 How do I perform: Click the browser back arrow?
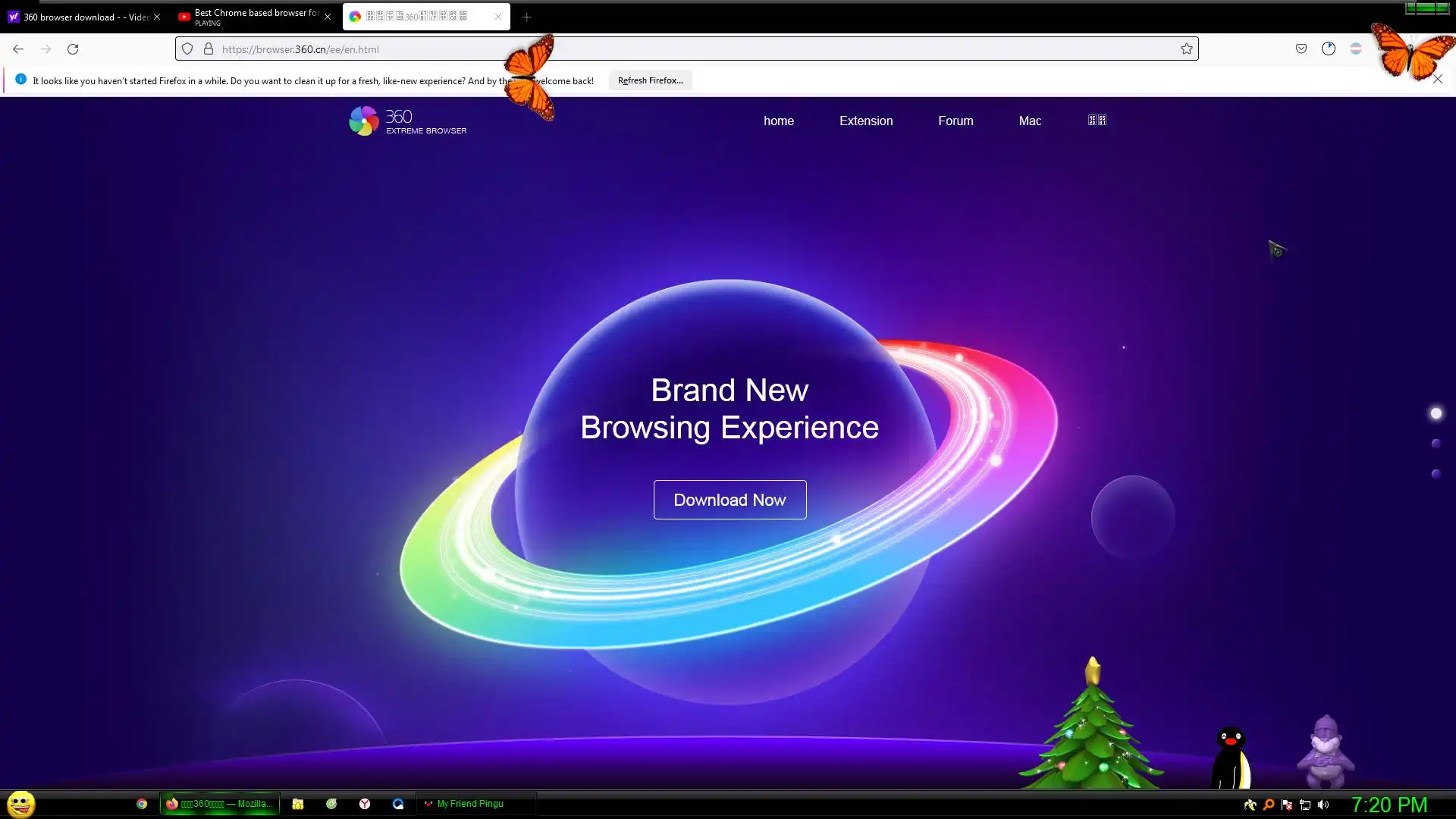(18, 49)
